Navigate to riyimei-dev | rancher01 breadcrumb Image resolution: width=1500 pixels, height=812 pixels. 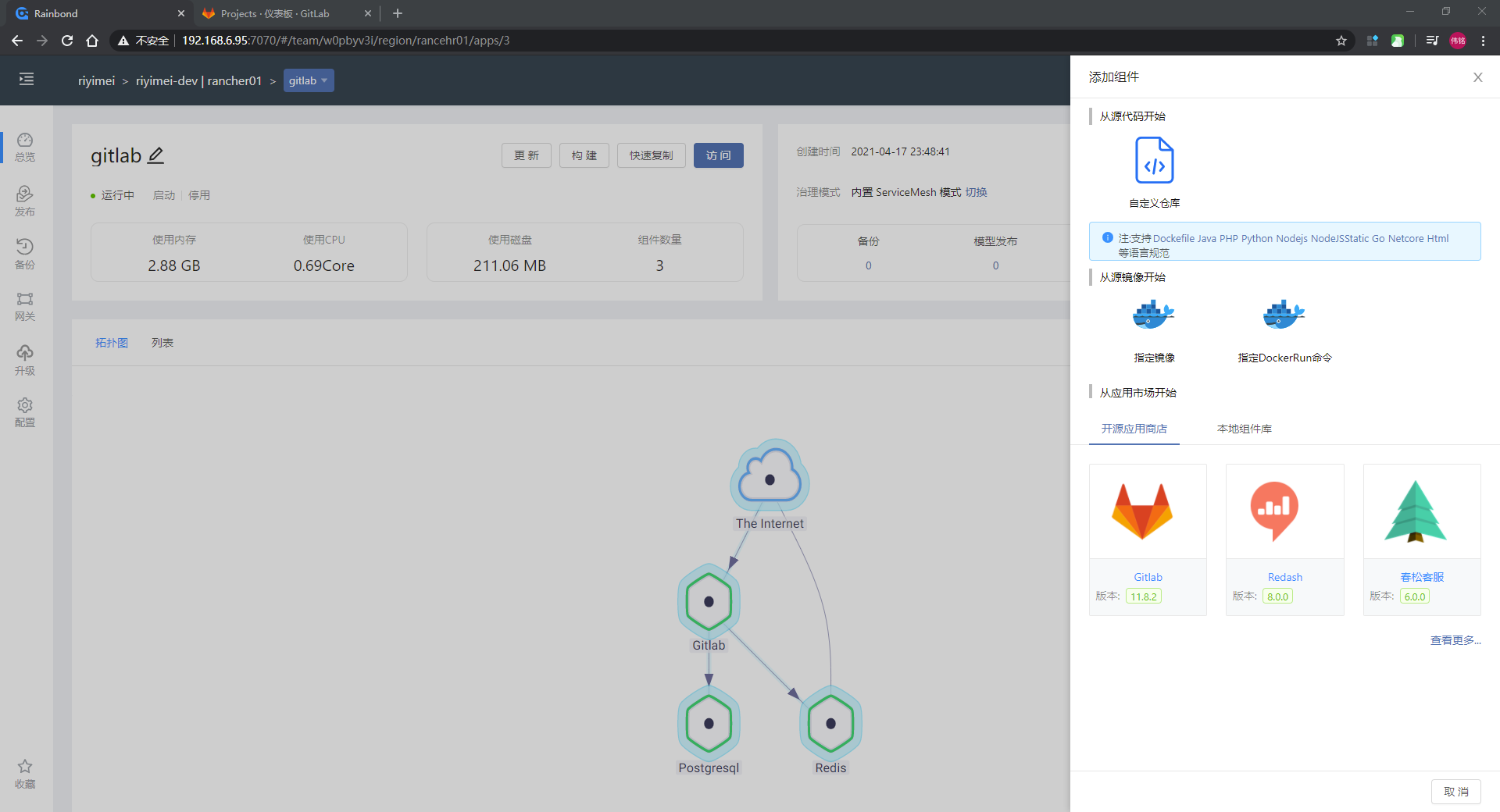point(199,80)
